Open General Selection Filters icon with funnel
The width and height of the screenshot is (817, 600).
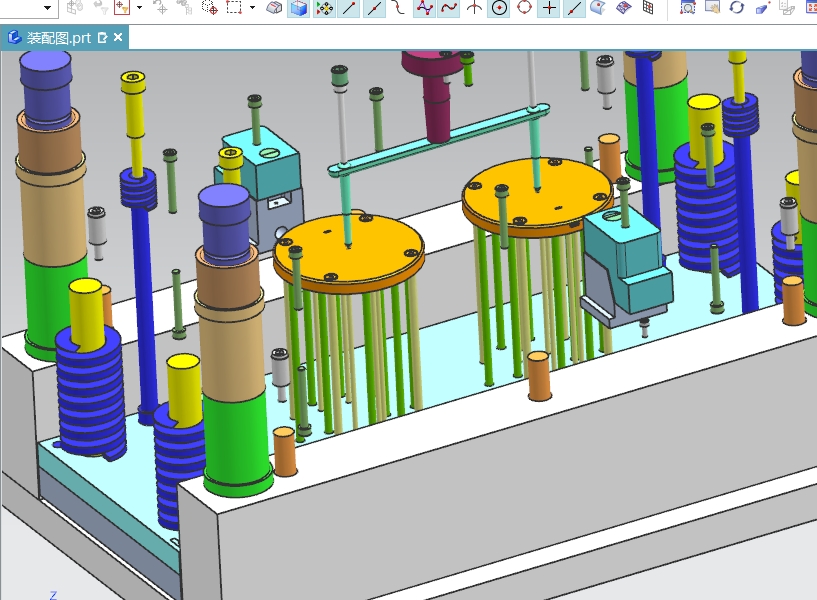(x=122, y=7)
